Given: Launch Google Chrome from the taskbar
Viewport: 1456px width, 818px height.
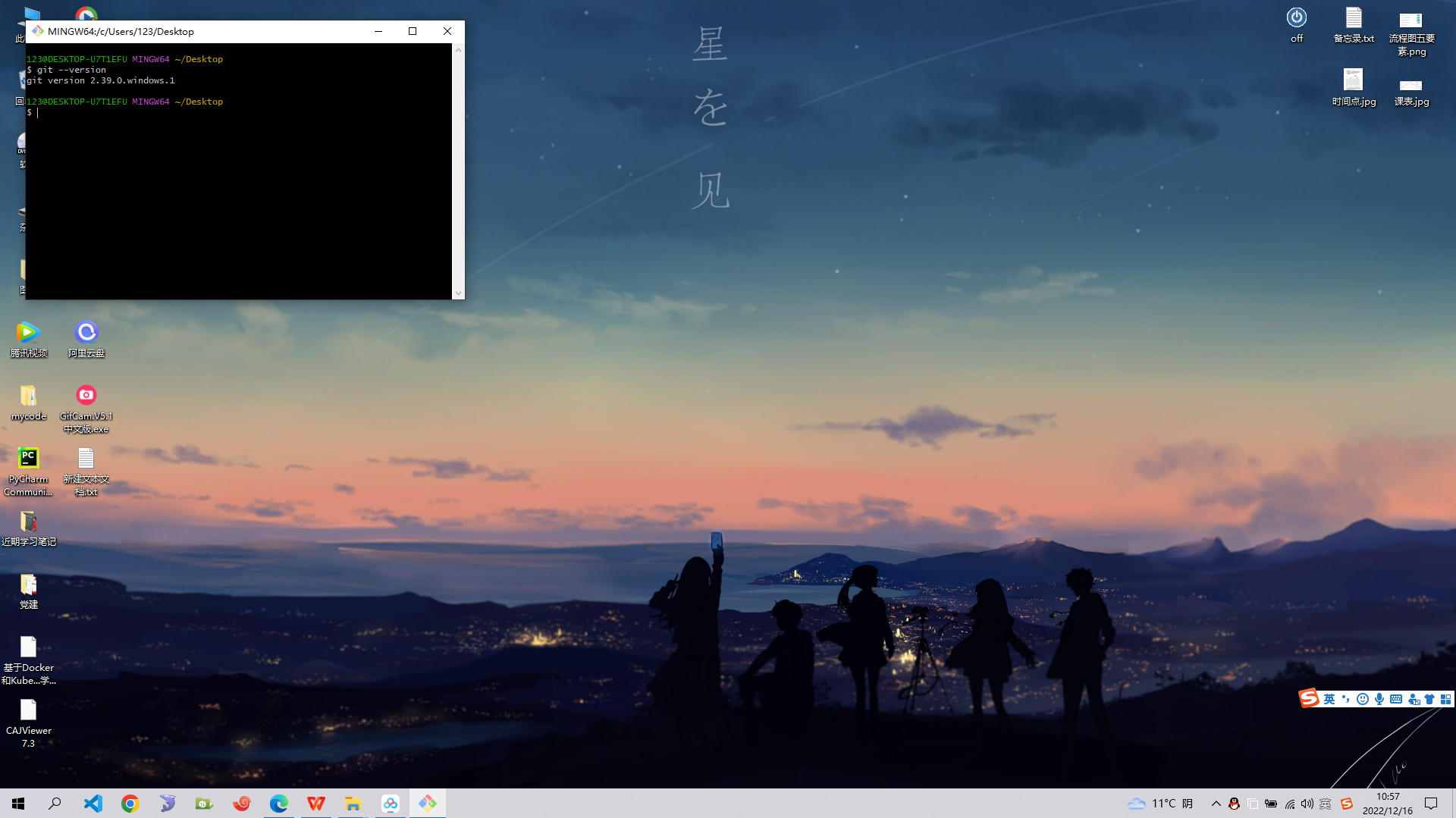Looking at the screenshot, I should (x=130, y=804).
